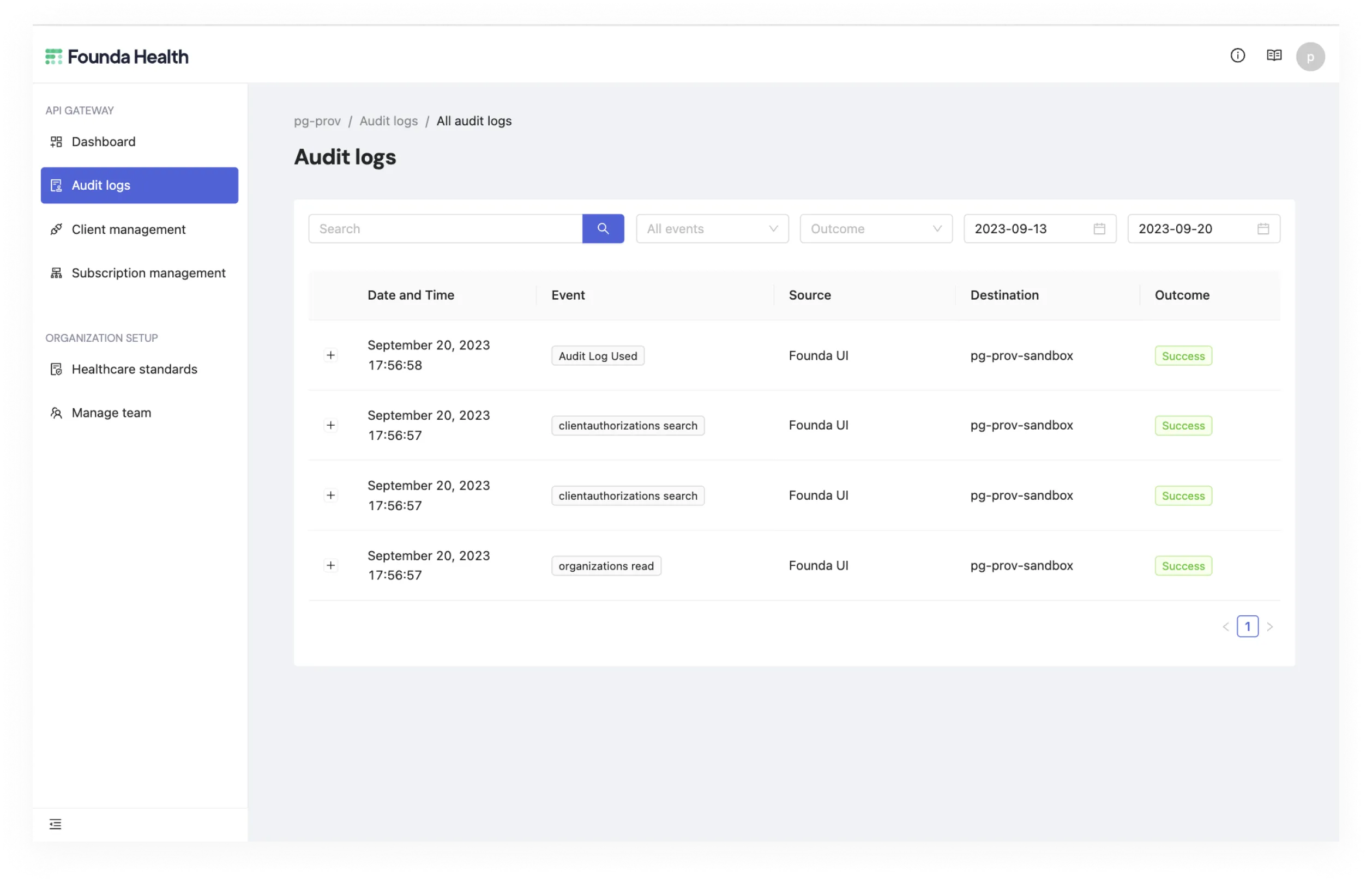Click timestamp September 20, 2023 17:56:58
This screenshot has width=1372, height=883.
click(x=429, y=355)
